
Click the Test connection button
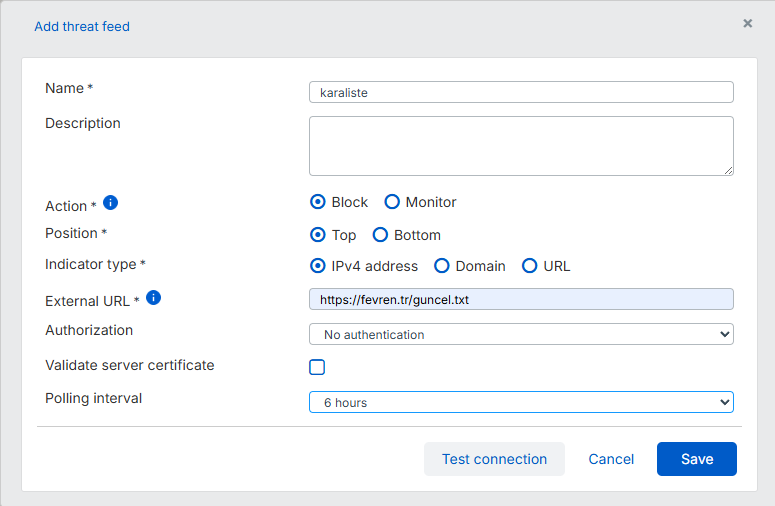494,459
